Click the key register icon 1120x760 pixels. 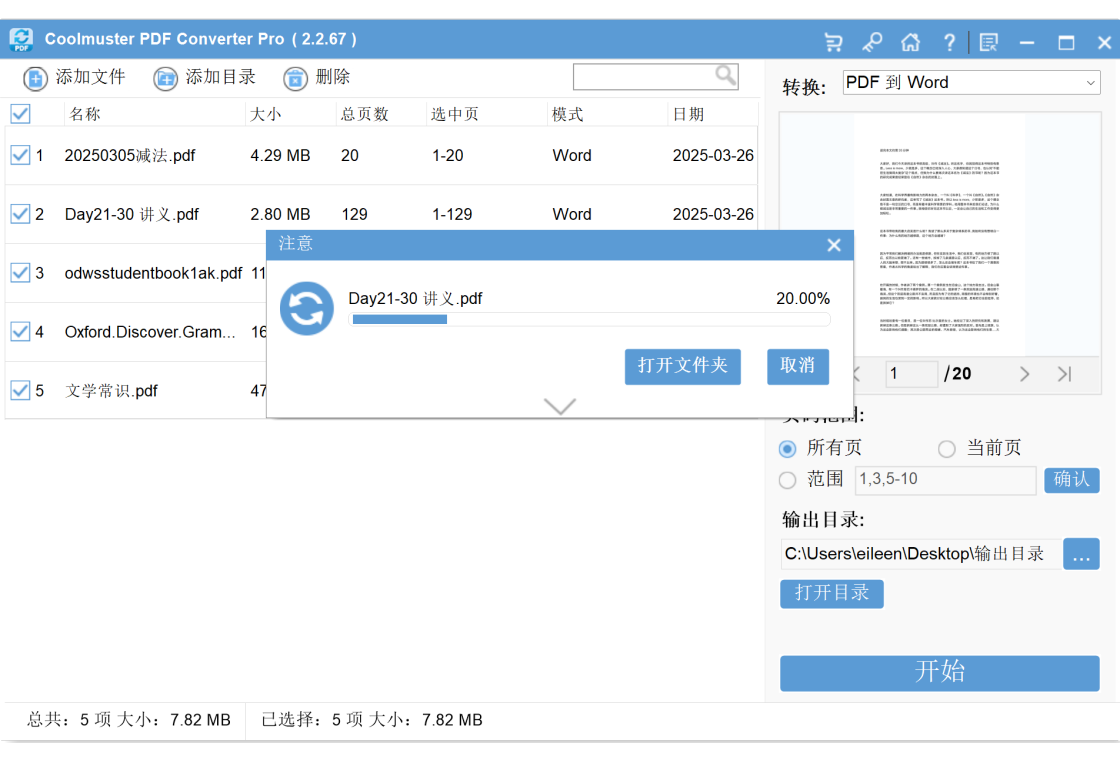click(x=872, y=42)
